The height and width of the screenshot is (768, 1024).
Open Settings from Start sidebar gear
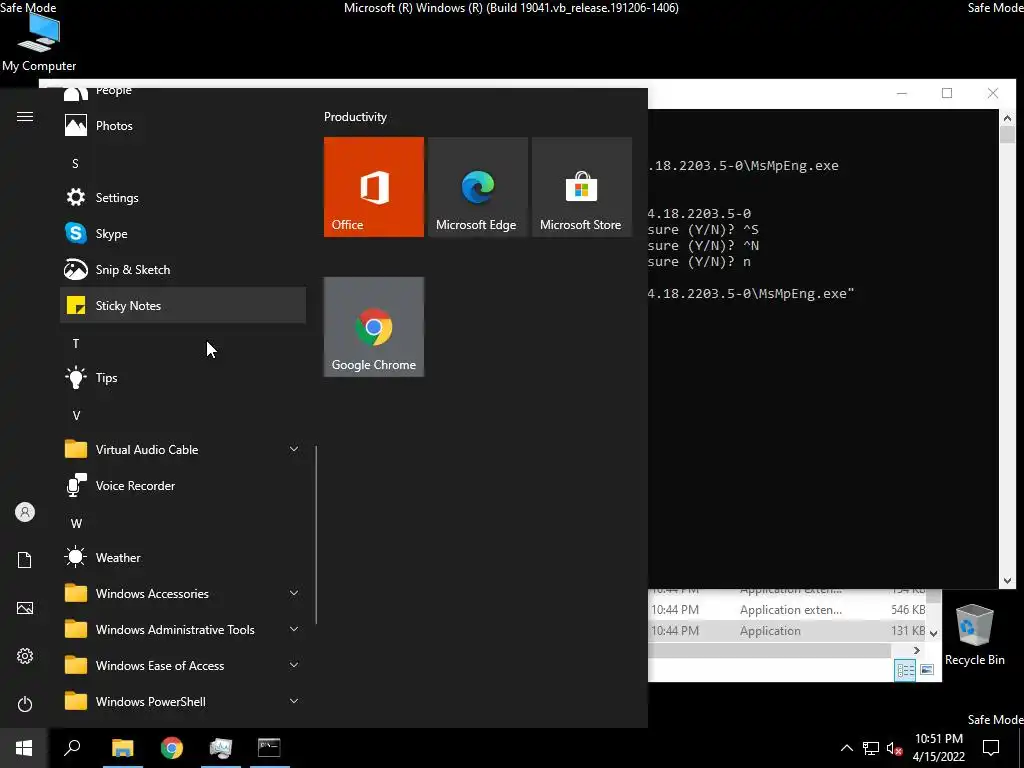[x=25, y=656]
